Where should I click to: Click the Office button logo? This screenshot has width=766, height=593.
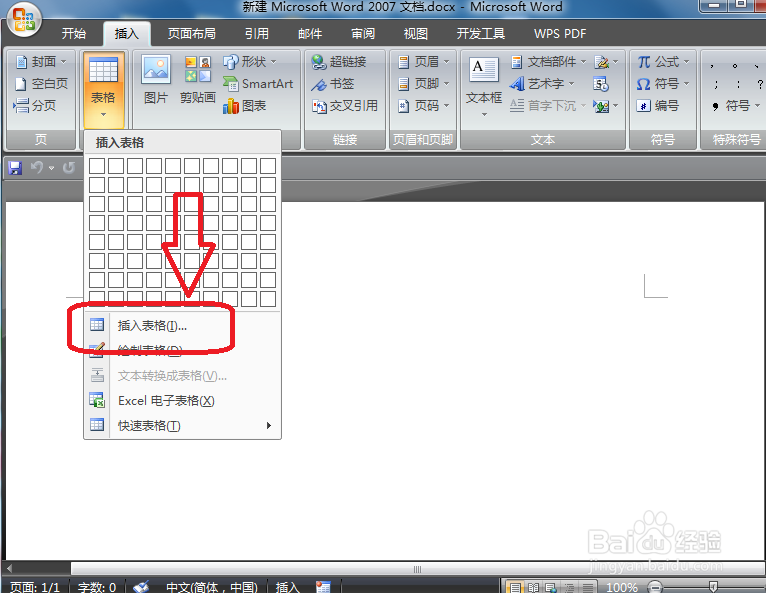(23, 20)
